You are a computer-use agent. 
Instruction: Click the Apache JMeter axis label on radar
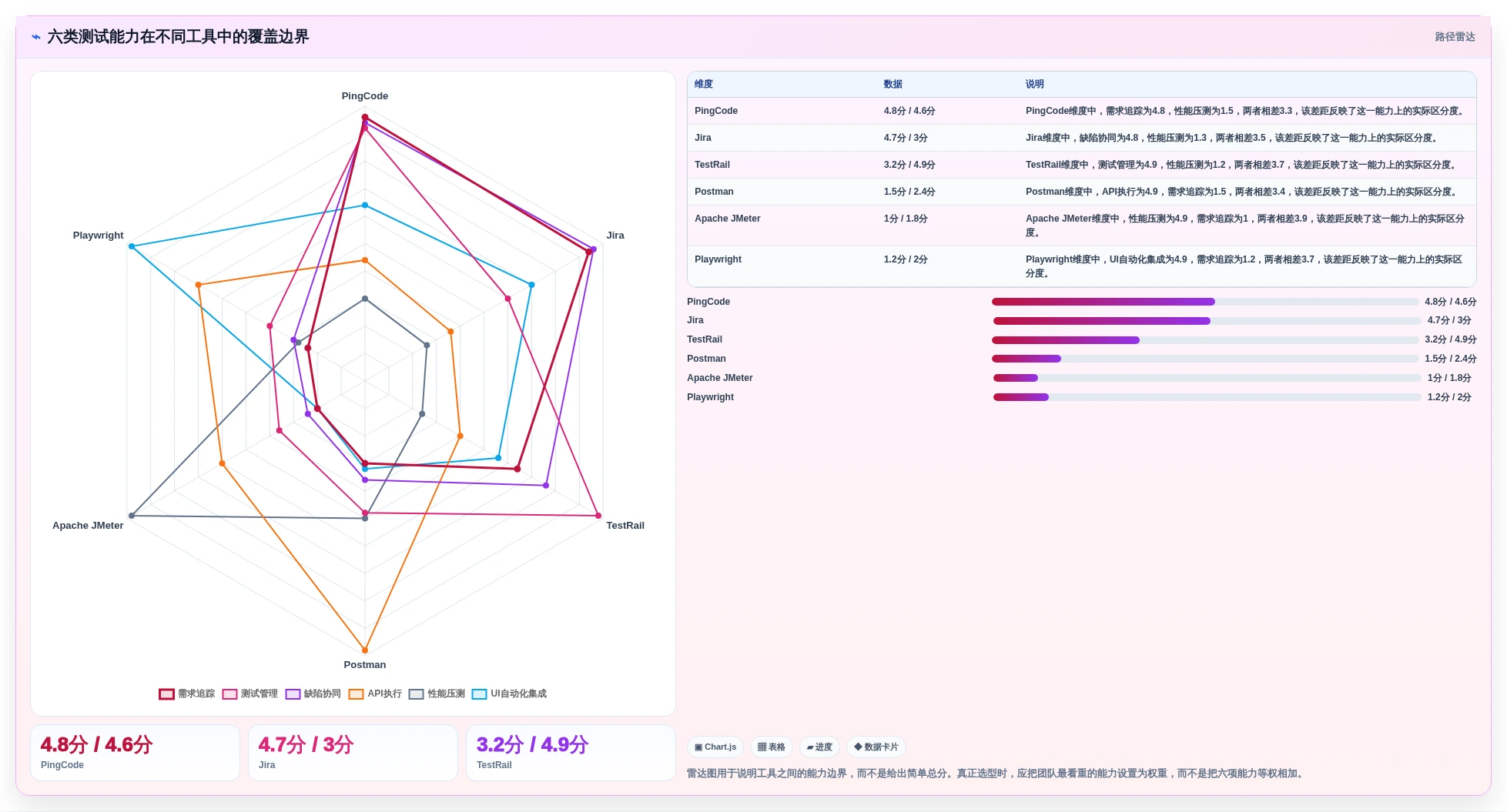88,526
